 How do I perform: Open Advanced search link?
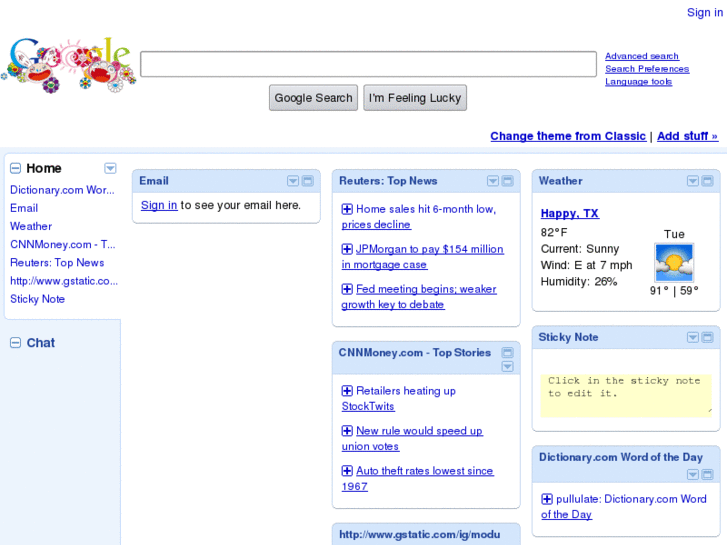(x=642, y=56)
